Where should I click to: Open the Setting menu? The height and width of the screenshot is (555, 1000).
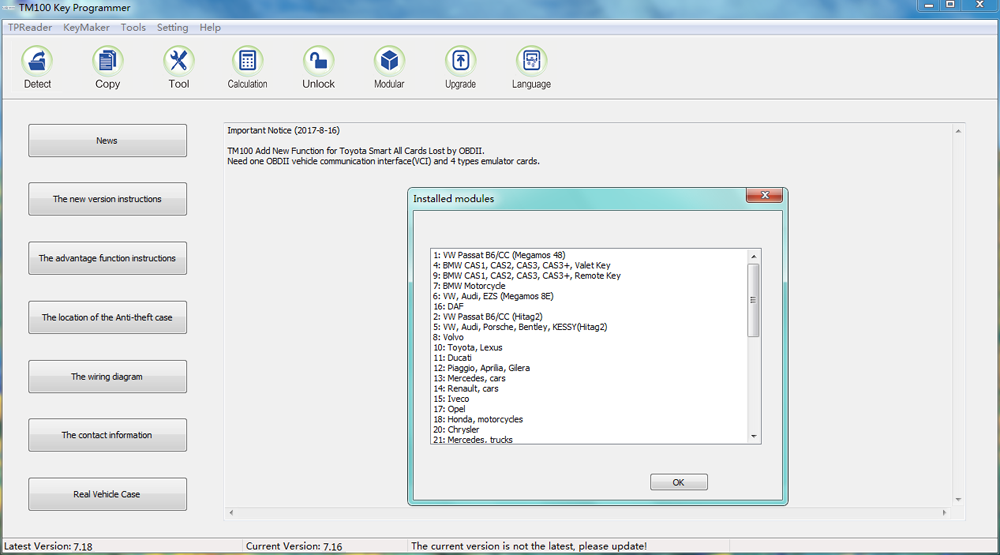(x=172, y=28)
